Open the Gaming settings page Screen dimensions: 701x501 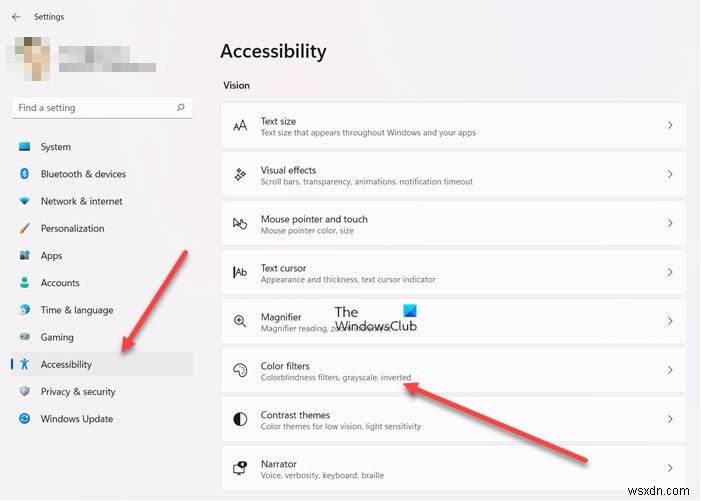[57, 337]
